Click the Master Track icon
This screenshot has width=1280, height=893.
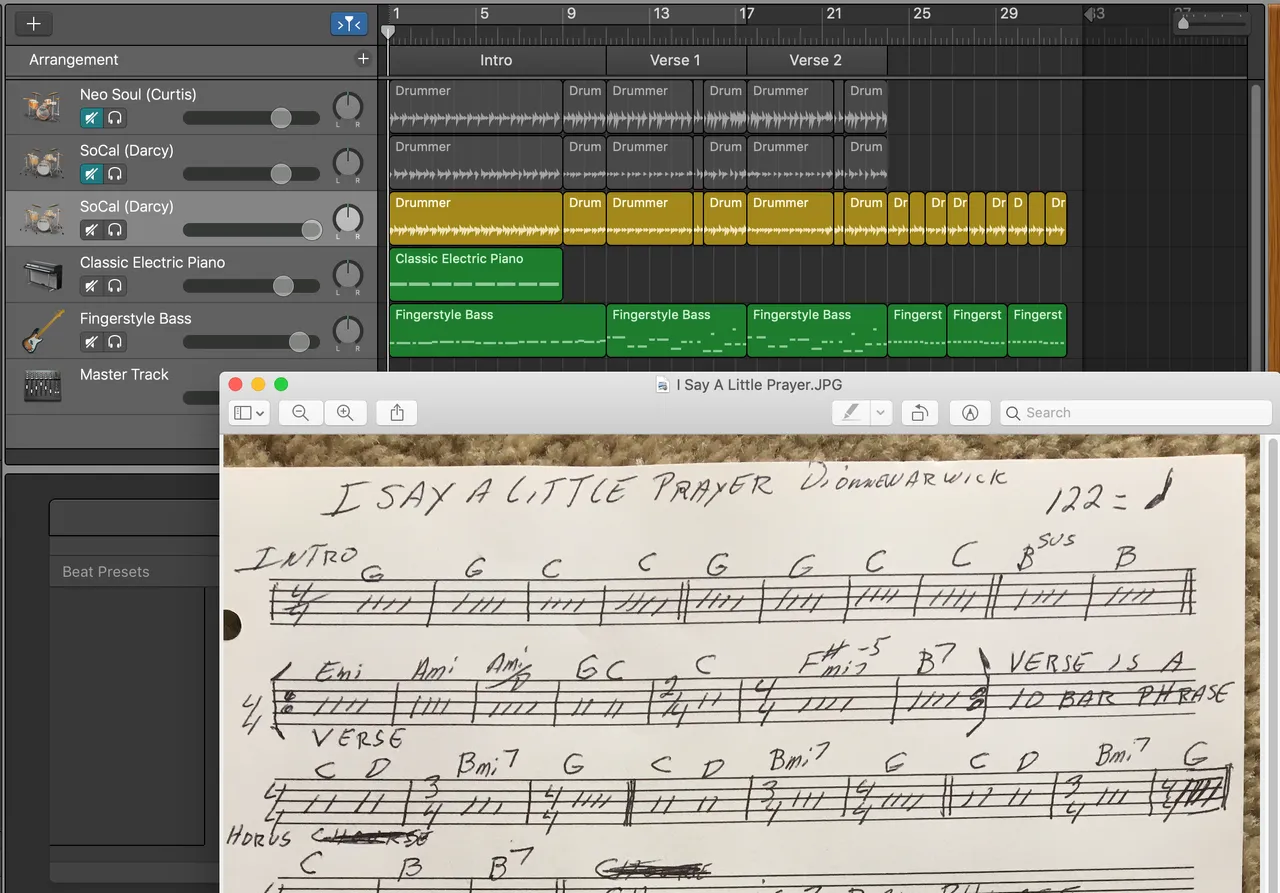[42, 386]
